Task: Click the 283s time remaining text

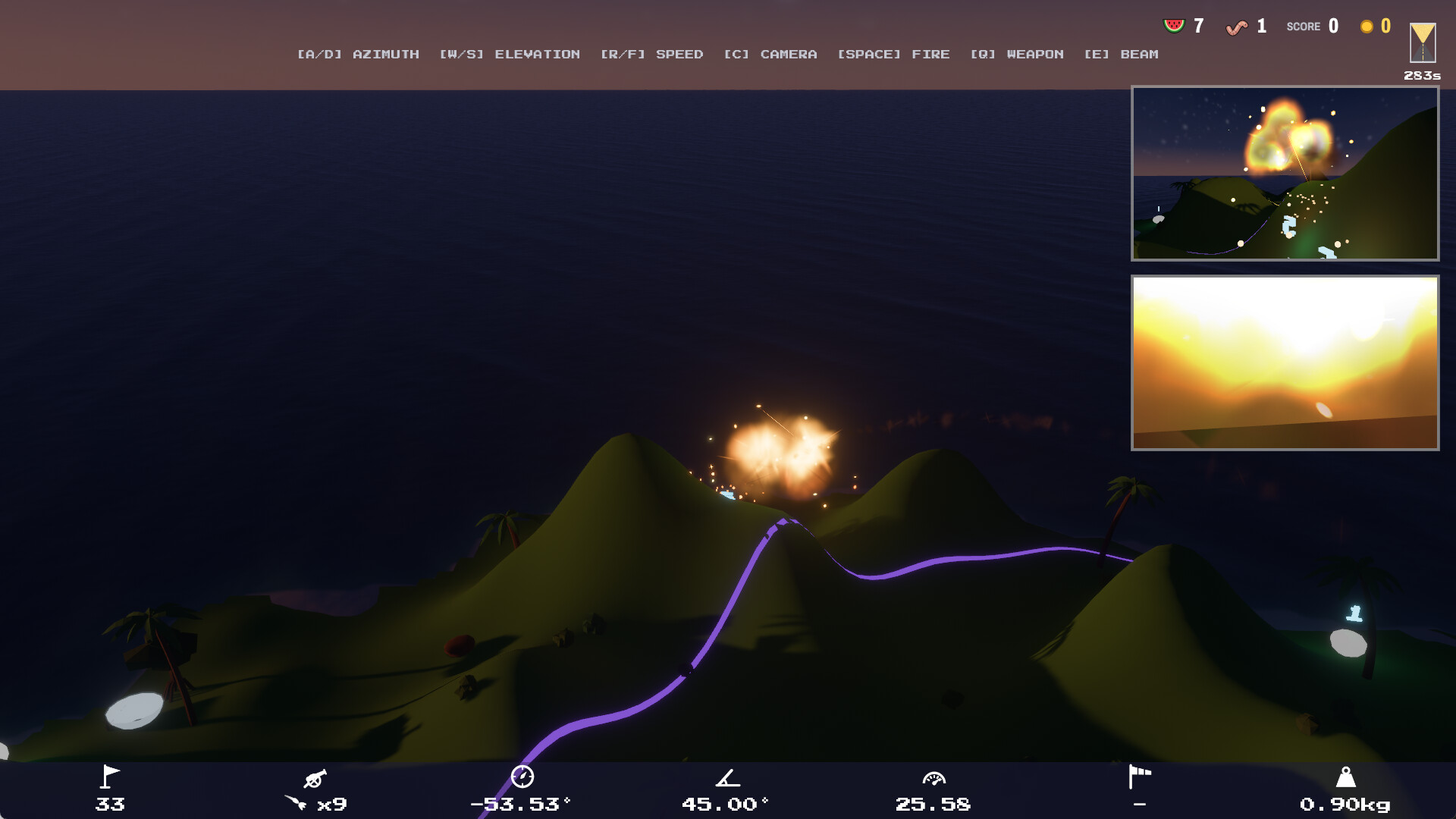Action: tap(1422, 76)
